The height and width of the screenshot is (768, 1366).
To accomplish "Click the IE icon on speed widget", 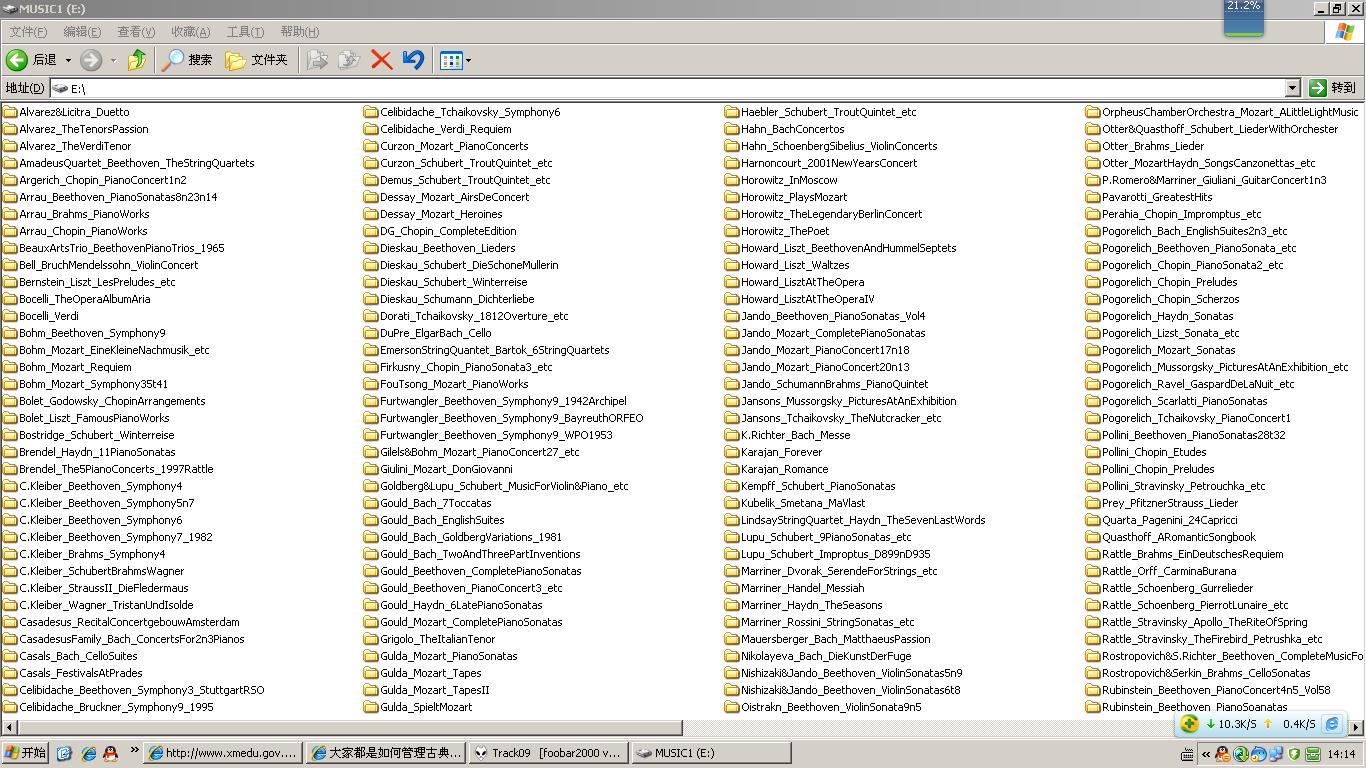I will coord(1332,723).
